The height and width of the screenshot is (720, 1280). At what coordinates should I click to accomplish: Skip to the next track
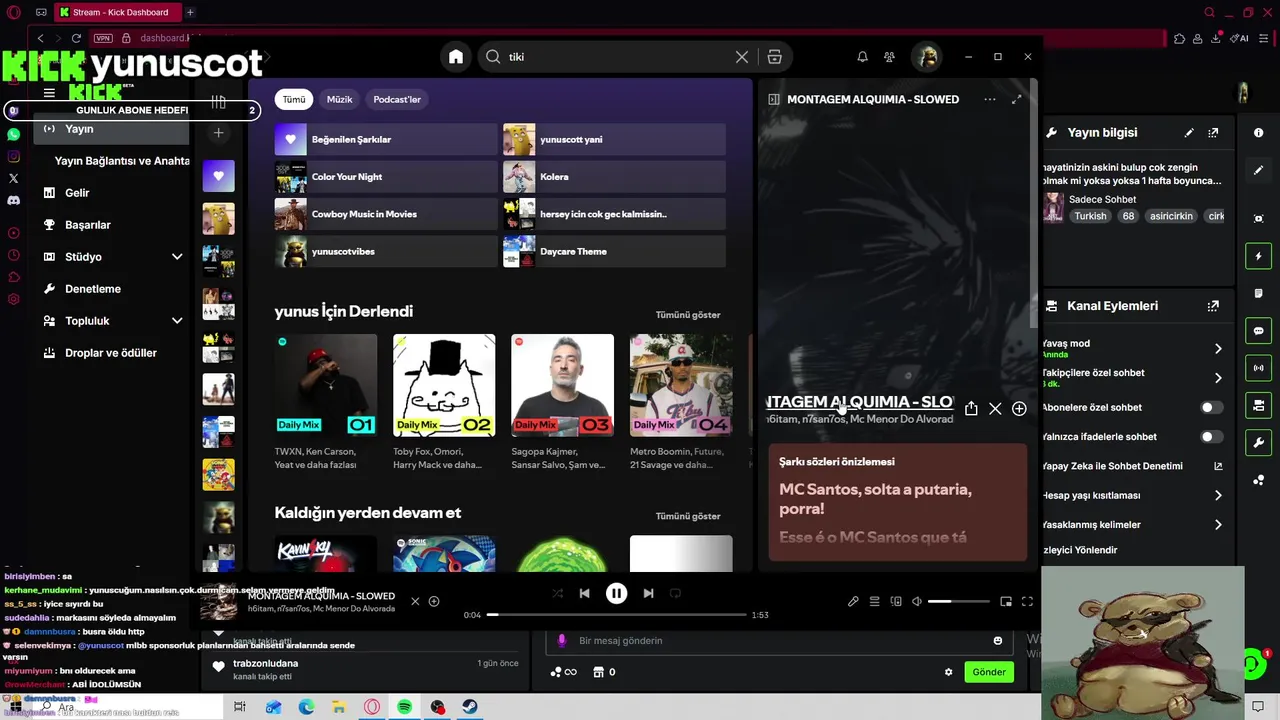tap(648, 593)
